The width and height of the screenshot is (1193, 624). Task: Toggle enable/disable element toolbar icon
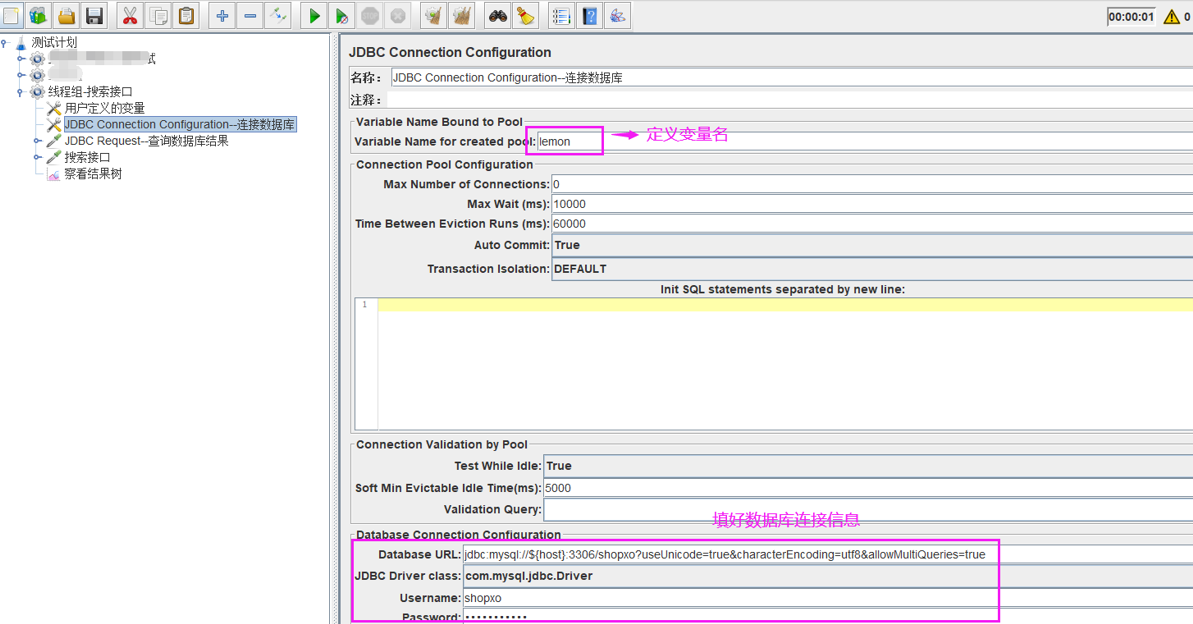tap(278, 16)
